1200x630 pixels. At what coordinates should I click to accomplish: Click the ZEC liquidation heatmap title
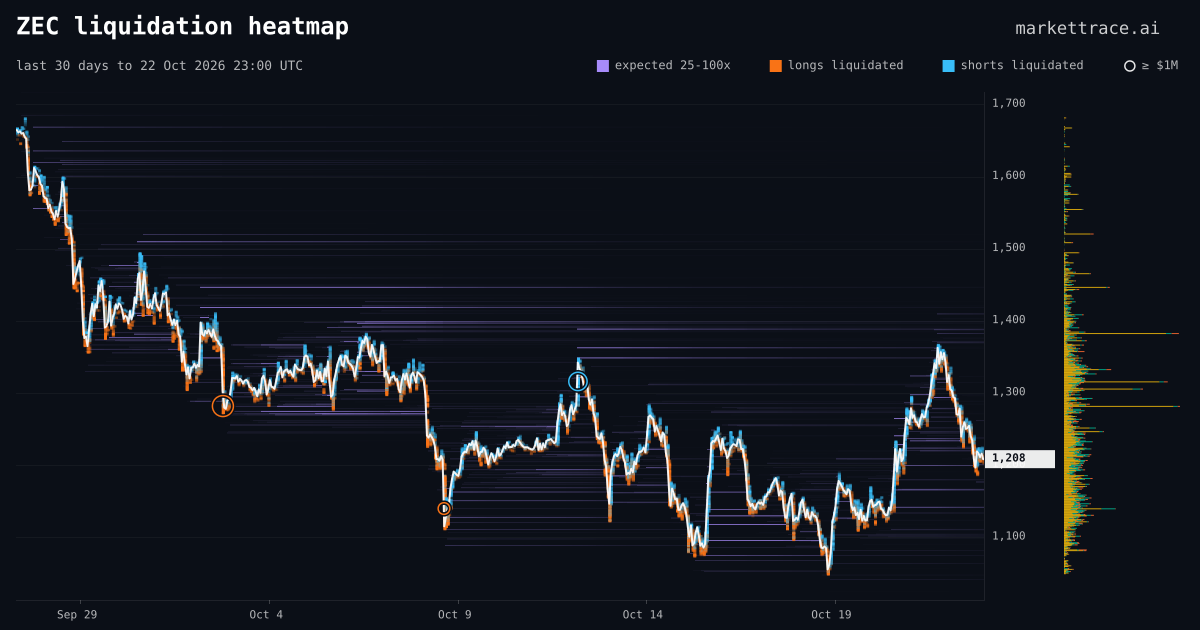point(183,26)
